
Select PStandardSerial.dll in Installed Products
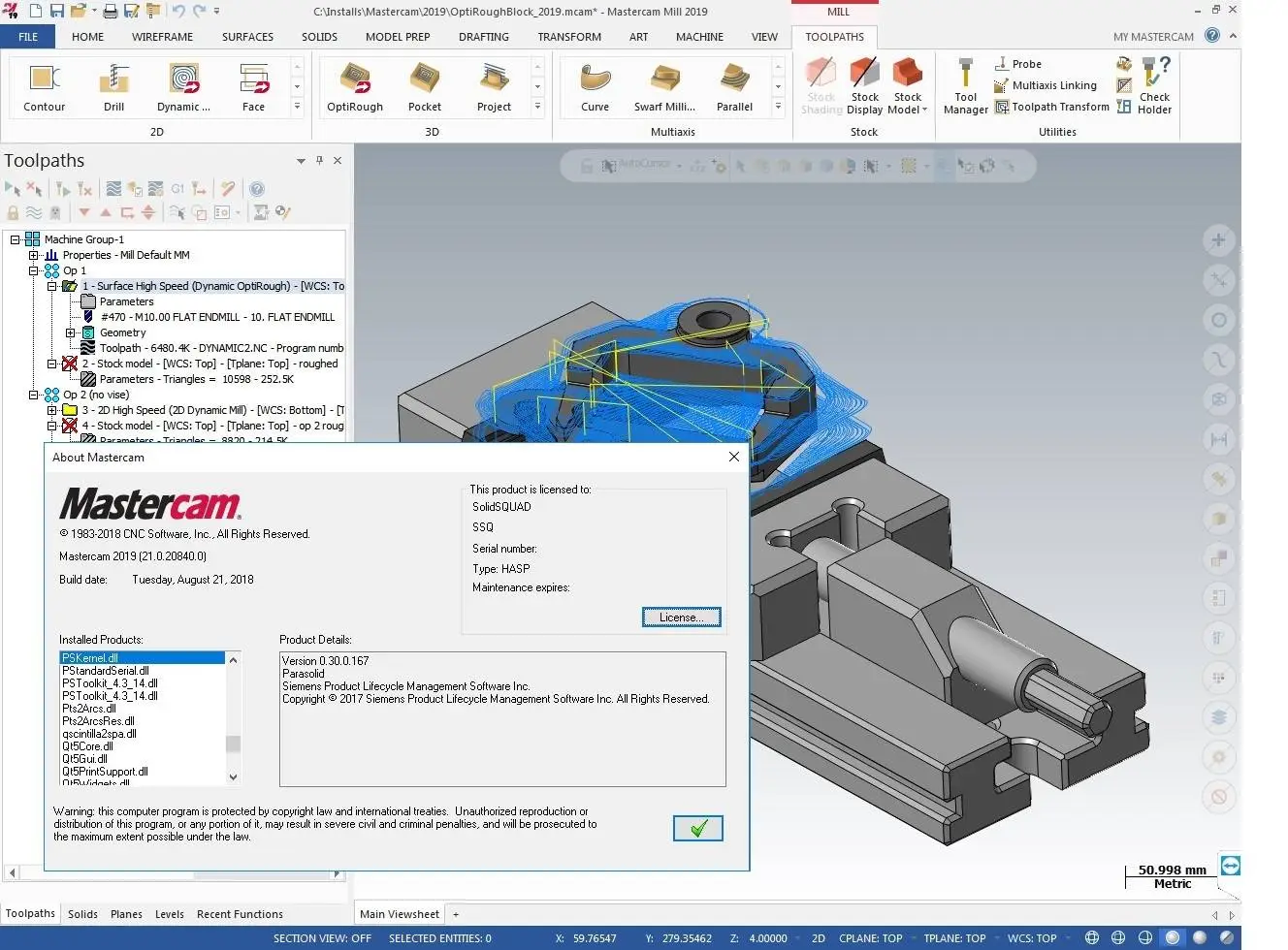click(106, 671)
